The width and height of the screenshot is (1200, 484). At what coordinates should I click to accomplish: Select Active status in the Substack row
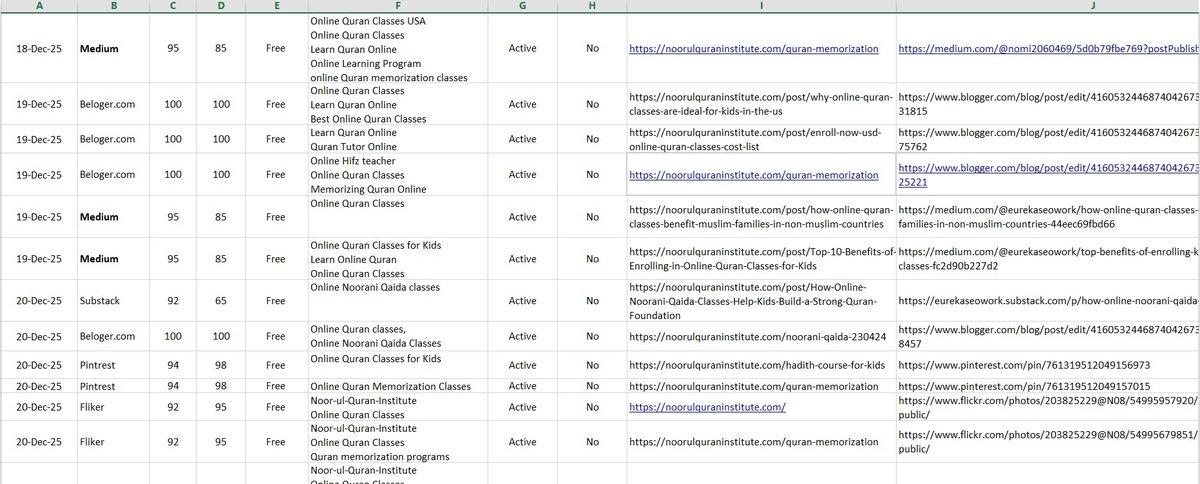pyautogui.click(x=522, y=301)
